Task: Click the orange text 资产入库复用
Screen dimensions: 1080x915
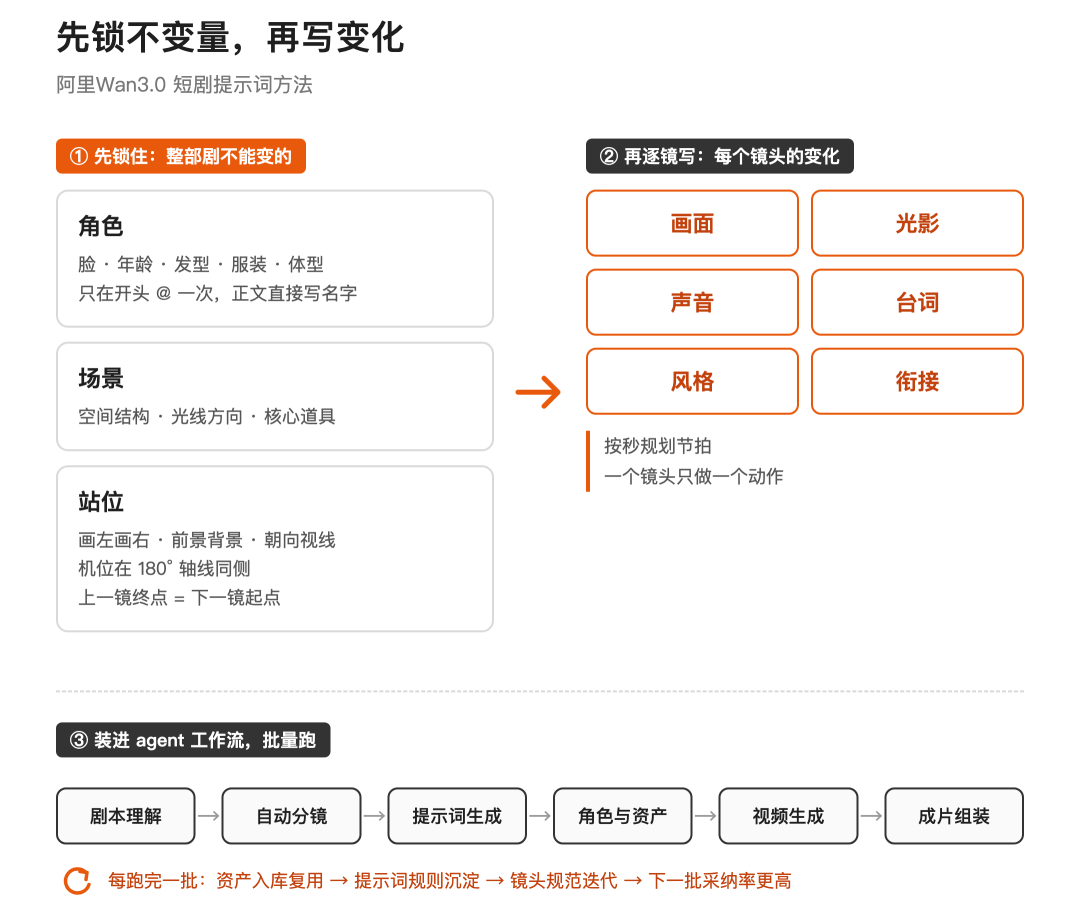Action: 269,881
